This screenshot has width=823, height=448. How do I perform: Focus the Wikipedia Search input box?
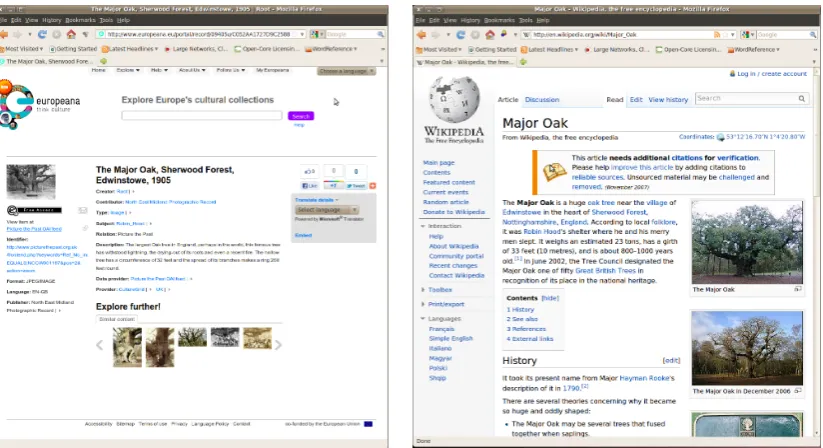click(746, 98)
